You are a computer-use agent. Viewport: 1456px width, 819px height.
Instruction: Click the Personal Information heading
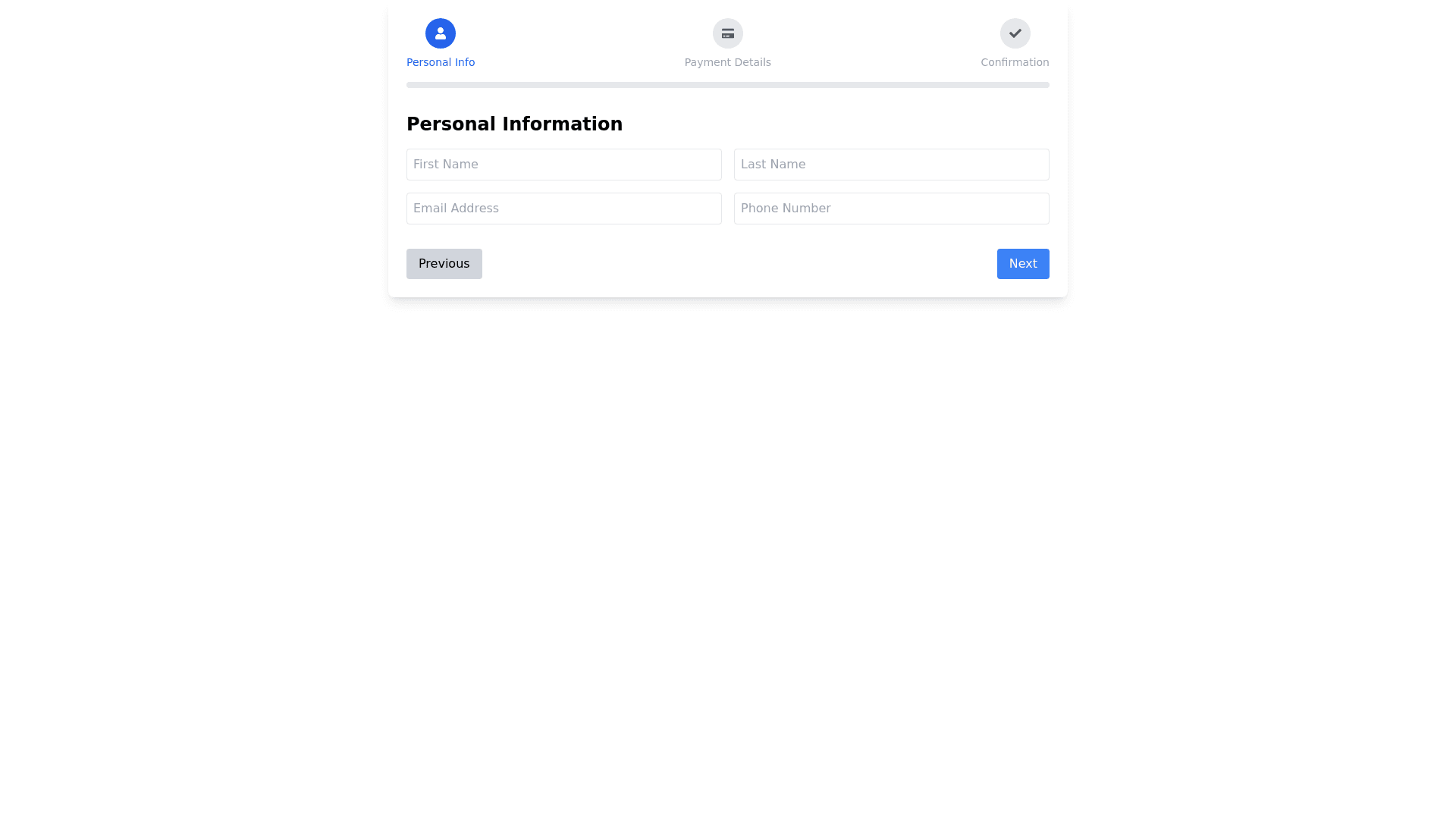514,124
